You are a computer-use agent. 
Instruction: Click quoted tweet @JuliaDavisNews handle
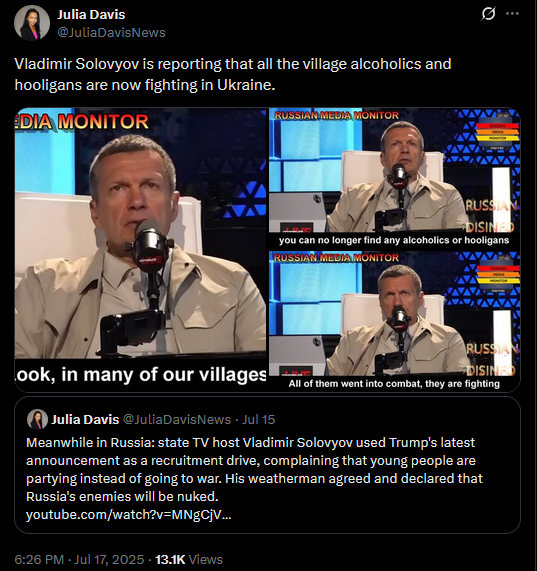177,420
